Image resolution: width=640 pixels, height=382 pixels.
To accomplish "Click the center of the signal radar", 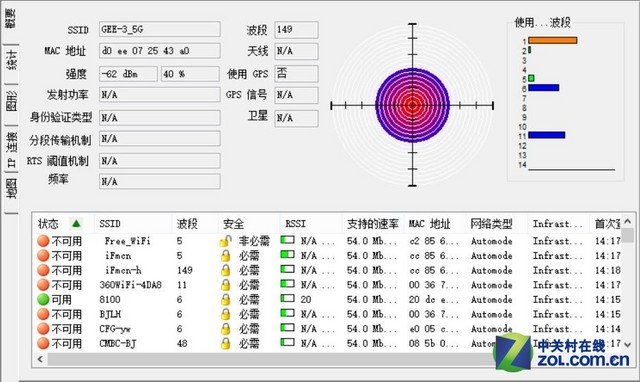I will coord(412,105).
